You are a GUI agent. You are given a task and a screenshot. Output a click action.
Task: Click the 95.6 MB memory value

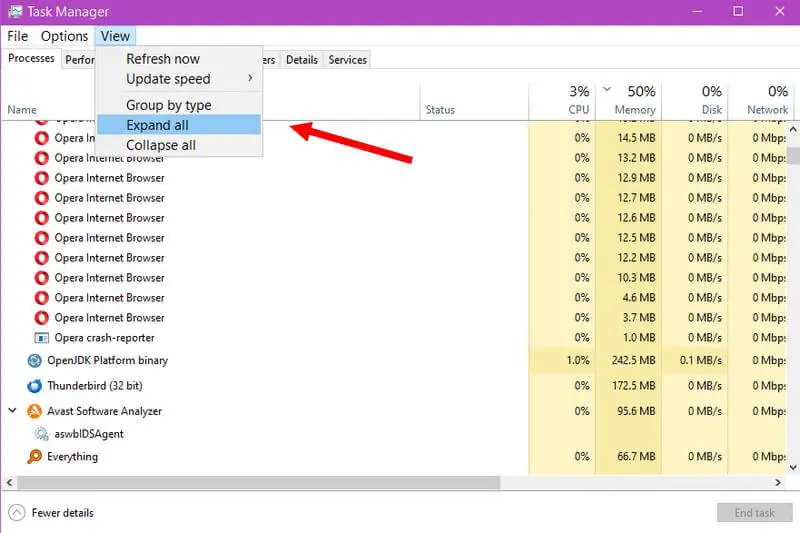pos(636,411)
